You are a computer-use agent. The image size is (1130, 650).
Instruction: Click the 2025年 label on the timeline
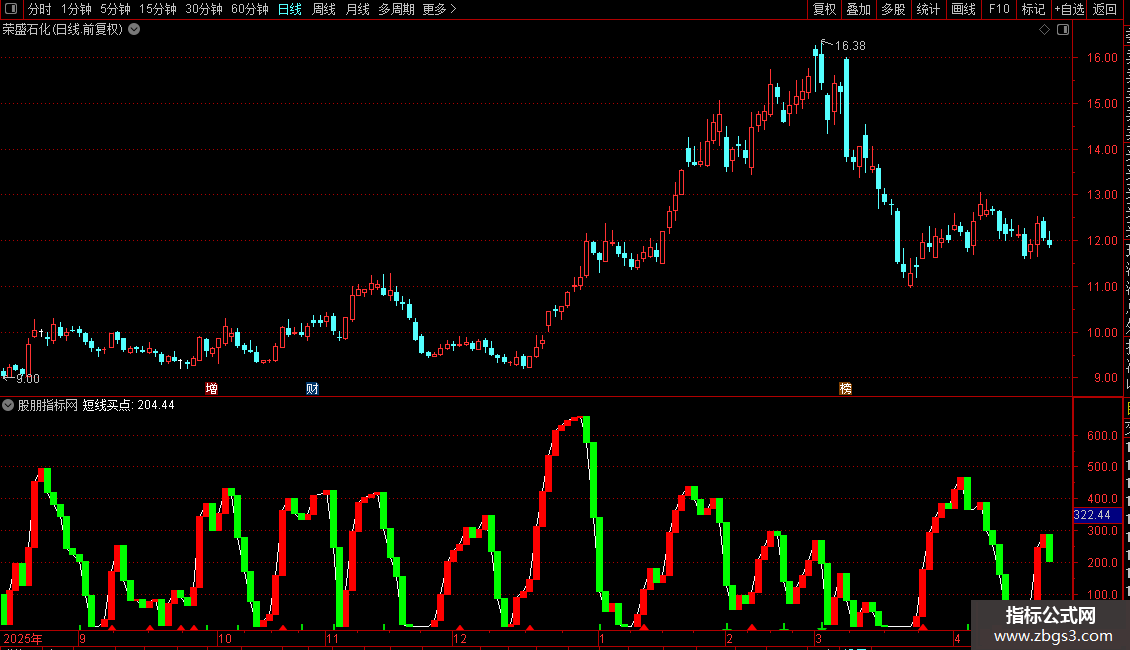pyautogui.click(x=22, y=638)
